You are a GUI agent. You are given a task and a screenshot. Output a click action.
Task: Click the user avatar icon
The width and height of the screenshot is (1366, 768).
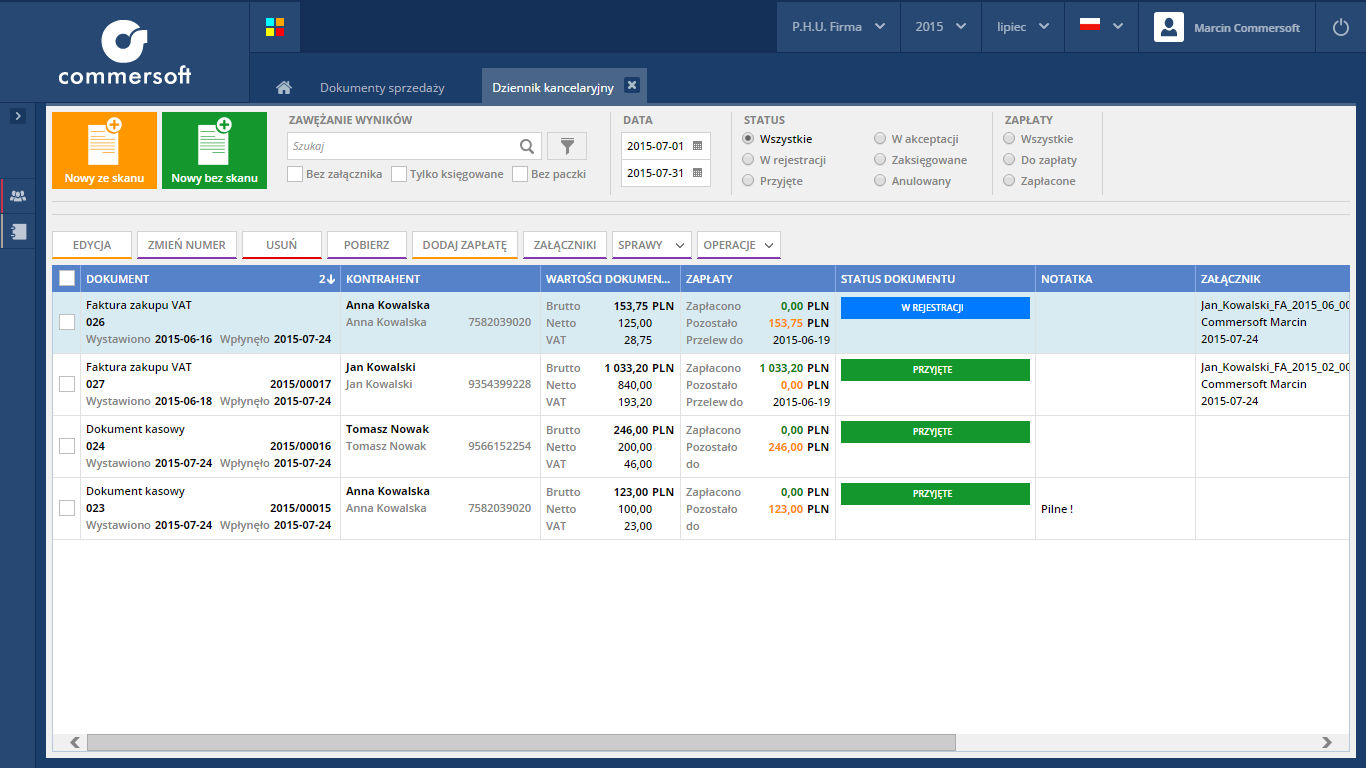coord(1169,27)
